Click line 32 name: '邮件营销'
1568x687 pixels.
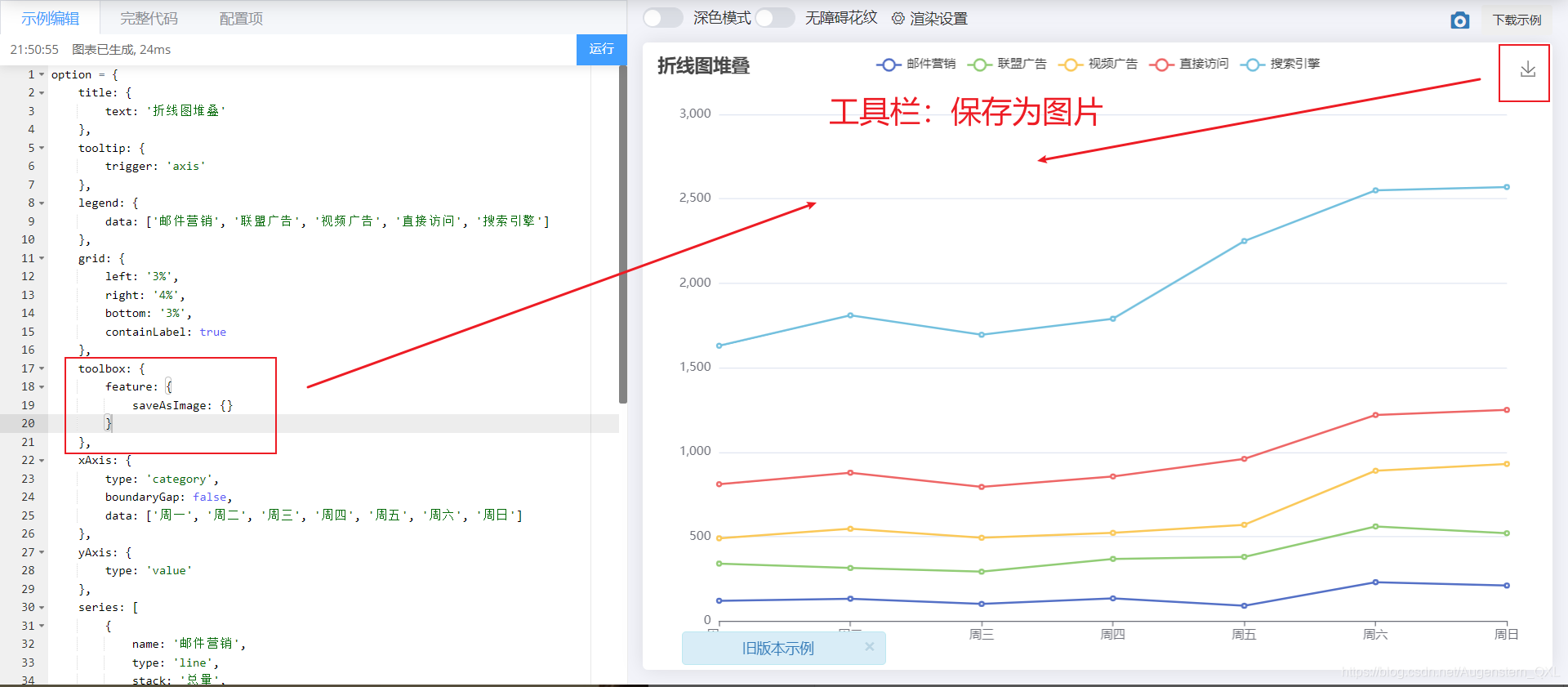click(x=189, y=644)
